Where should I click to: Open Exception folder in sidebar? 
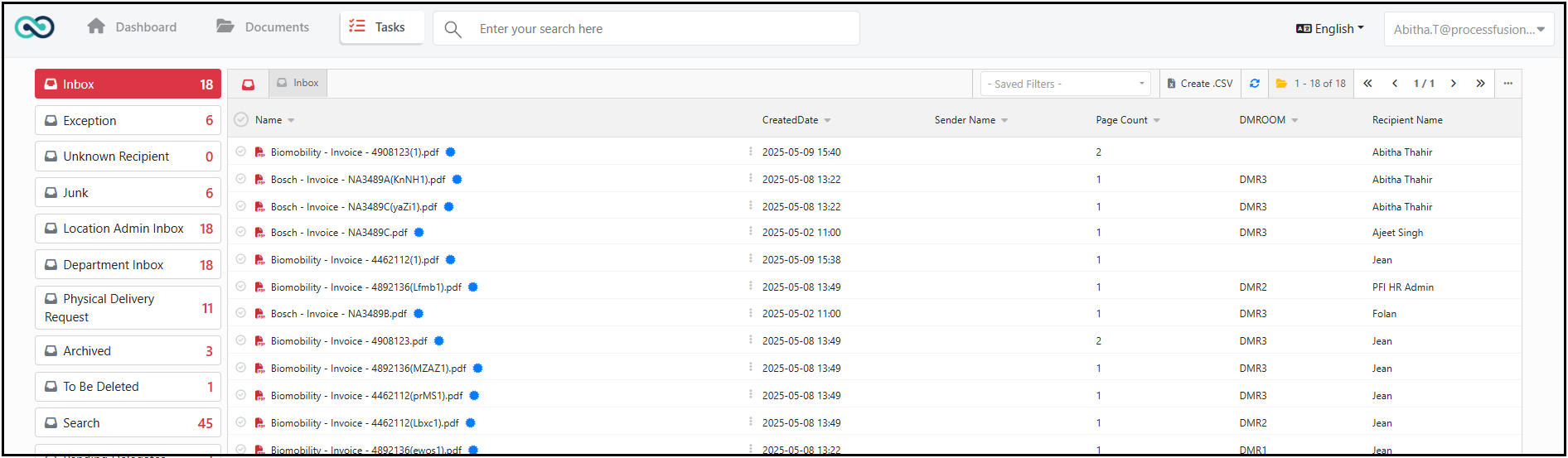click(x=128, y=120)
